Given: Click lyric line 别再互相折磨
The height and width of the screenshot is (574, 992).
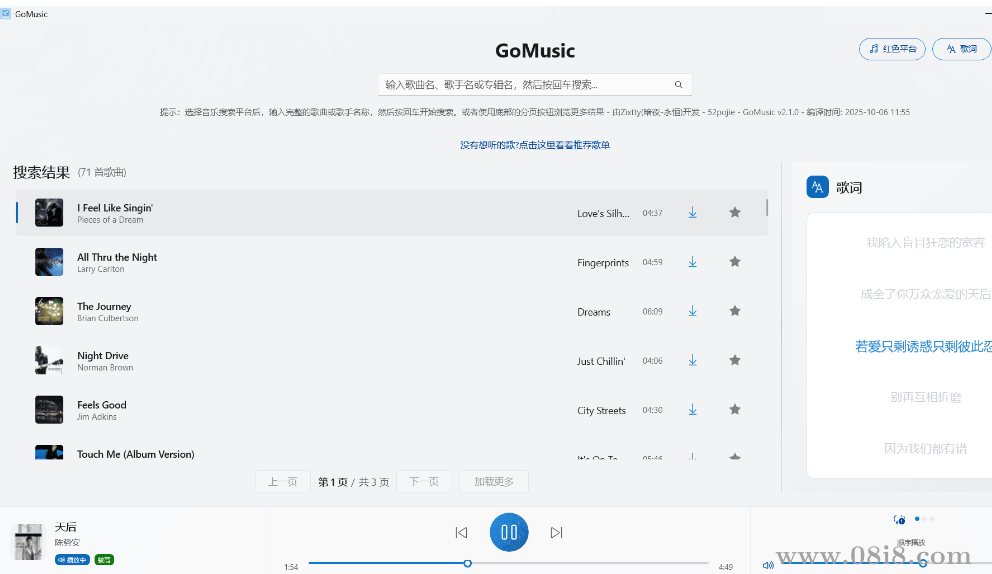Looking at the screenshot, I should click(926, 397).
